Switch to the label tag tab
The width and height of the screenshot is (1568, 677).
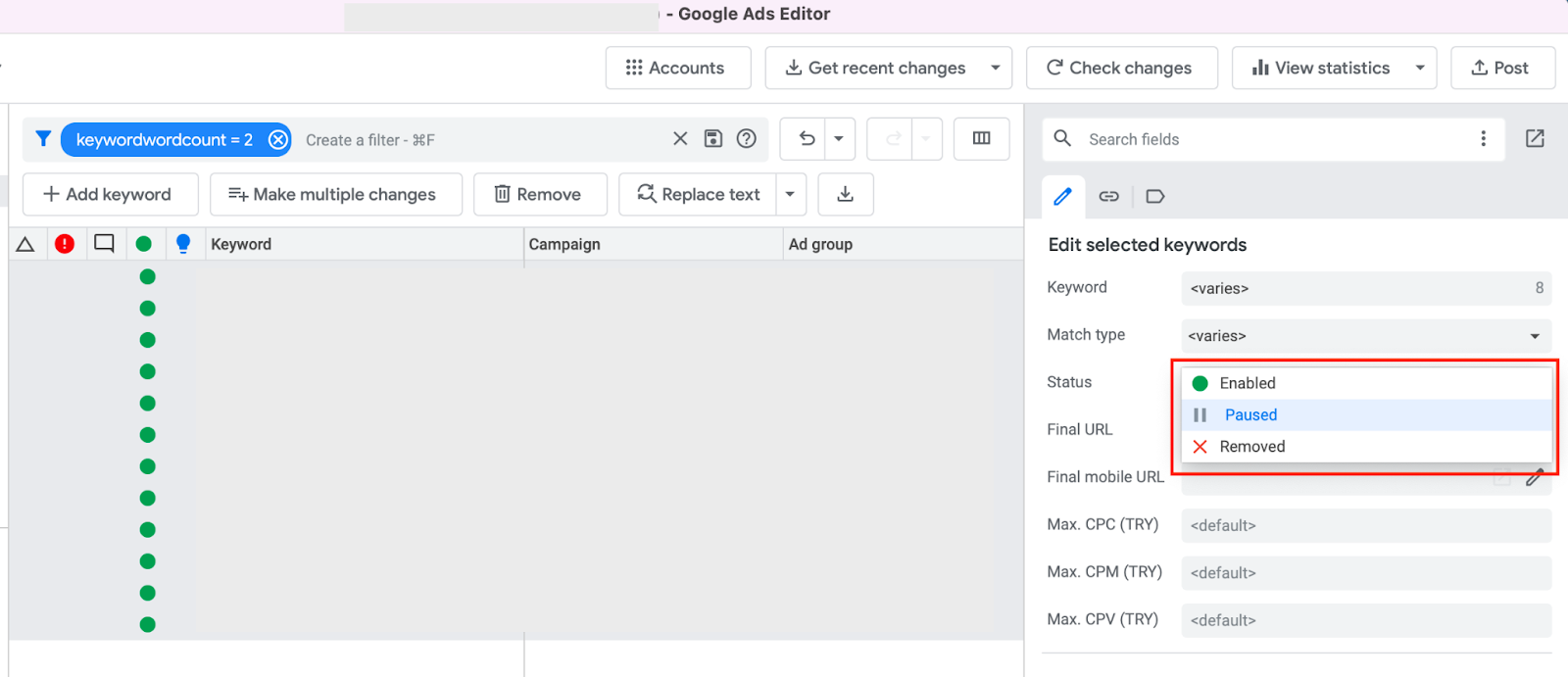point(1155,196)
